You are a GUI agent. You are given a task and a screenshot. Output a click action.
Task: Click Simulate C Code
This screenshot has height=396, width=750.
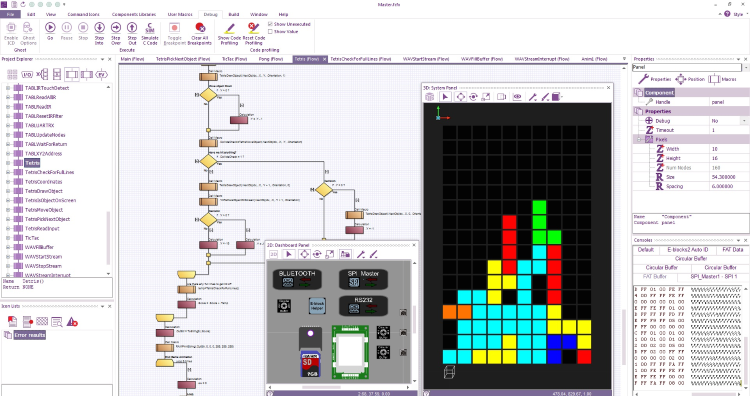click(x=150, y=33)
